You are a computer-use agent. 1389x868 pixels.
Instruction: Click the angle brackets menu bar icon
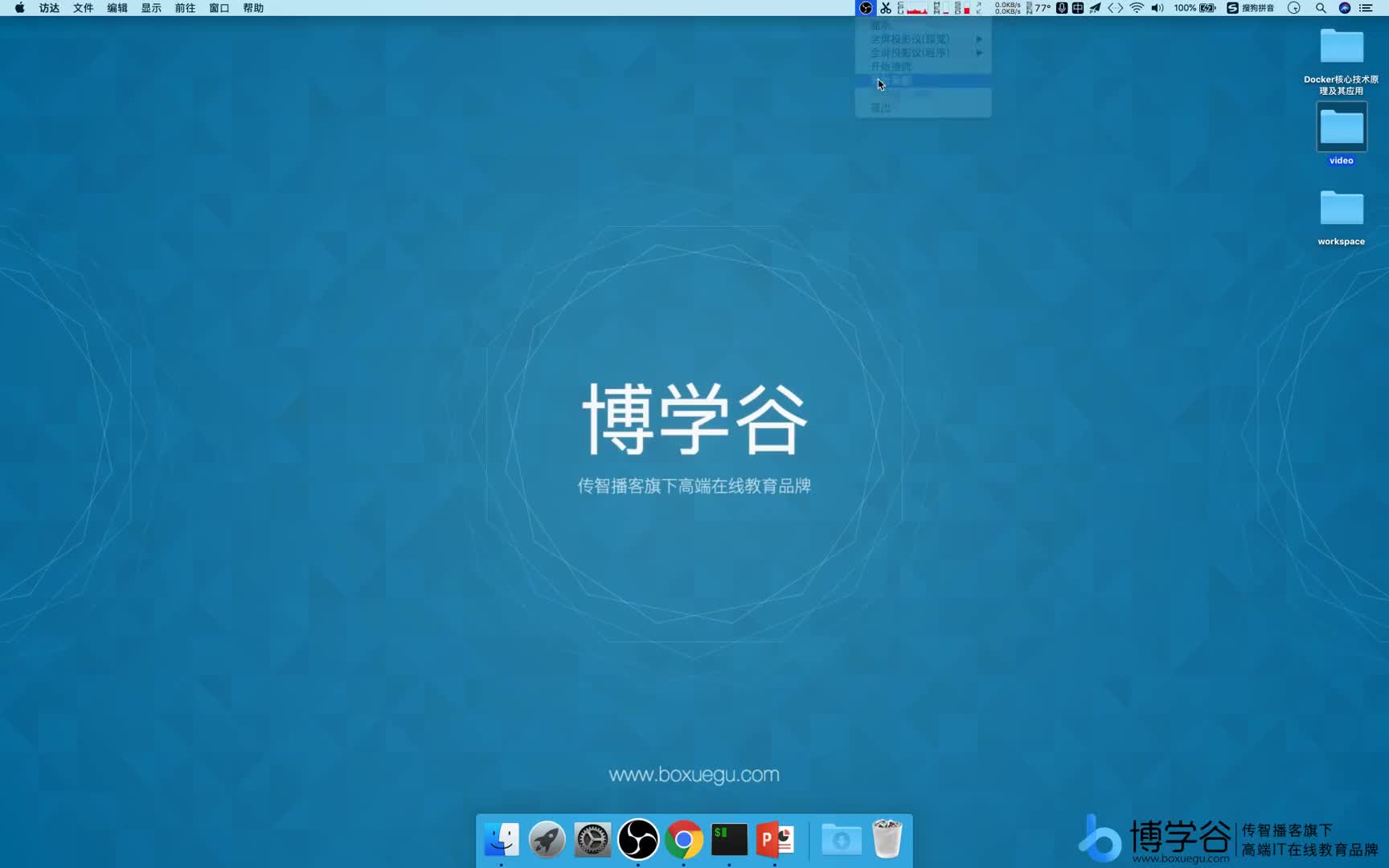tap(1116, 8)
